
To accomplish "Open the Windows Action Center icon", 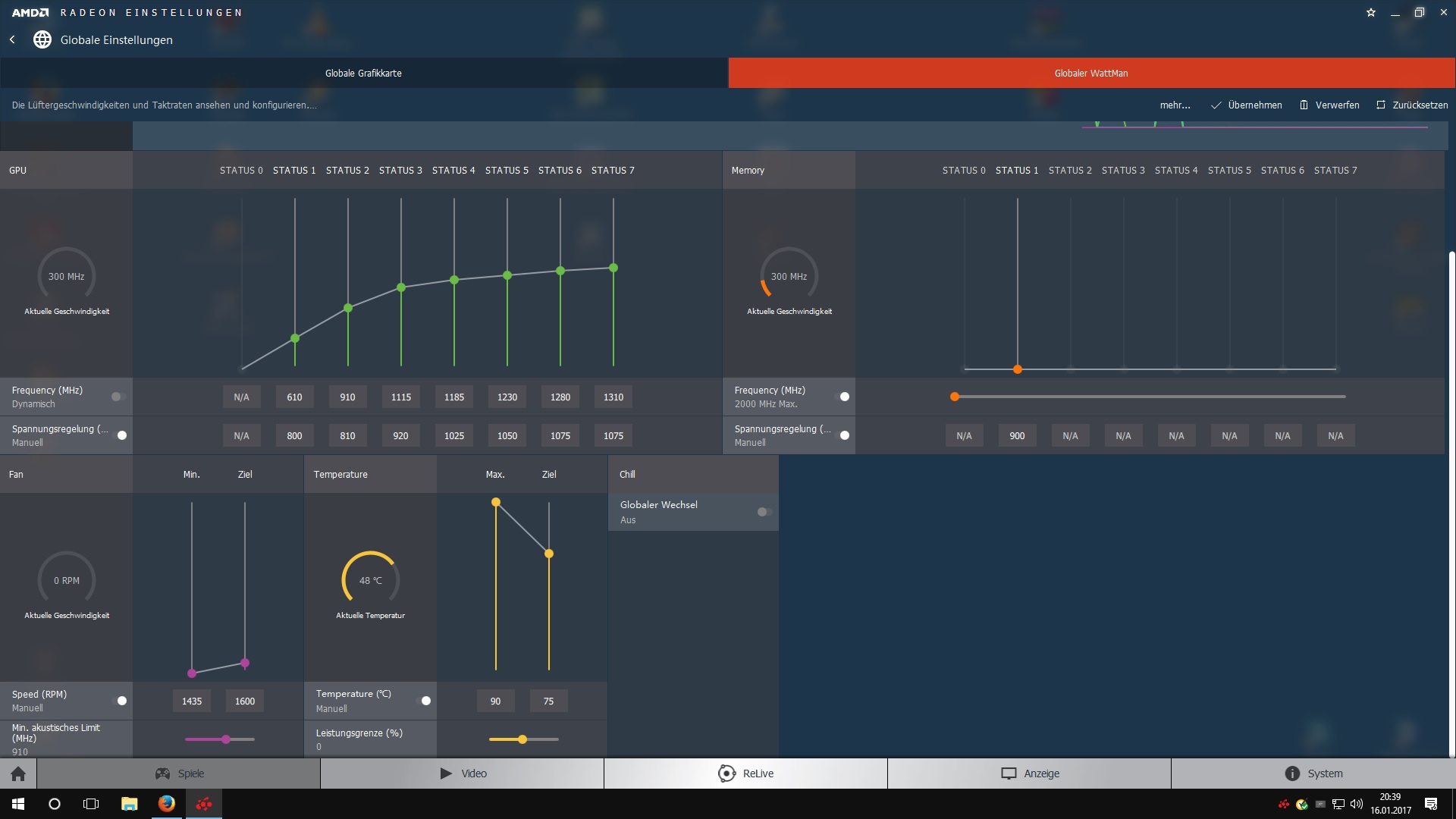I will pyautogui.click(x=1430, y=804).
